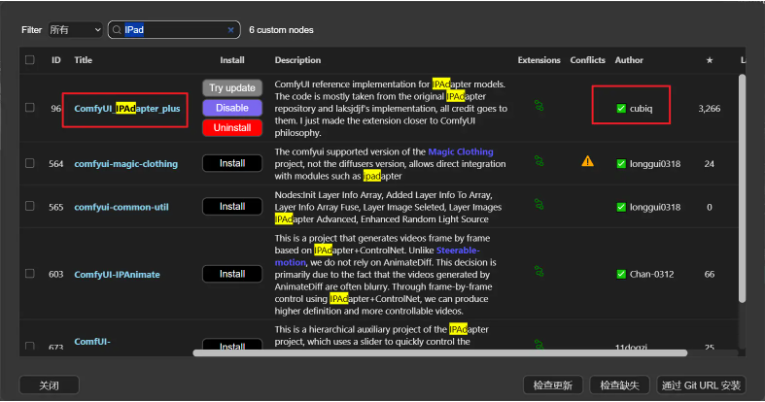This screenshot has height=402, width=765.
Task: Click the Disable button
Action: 232,108
